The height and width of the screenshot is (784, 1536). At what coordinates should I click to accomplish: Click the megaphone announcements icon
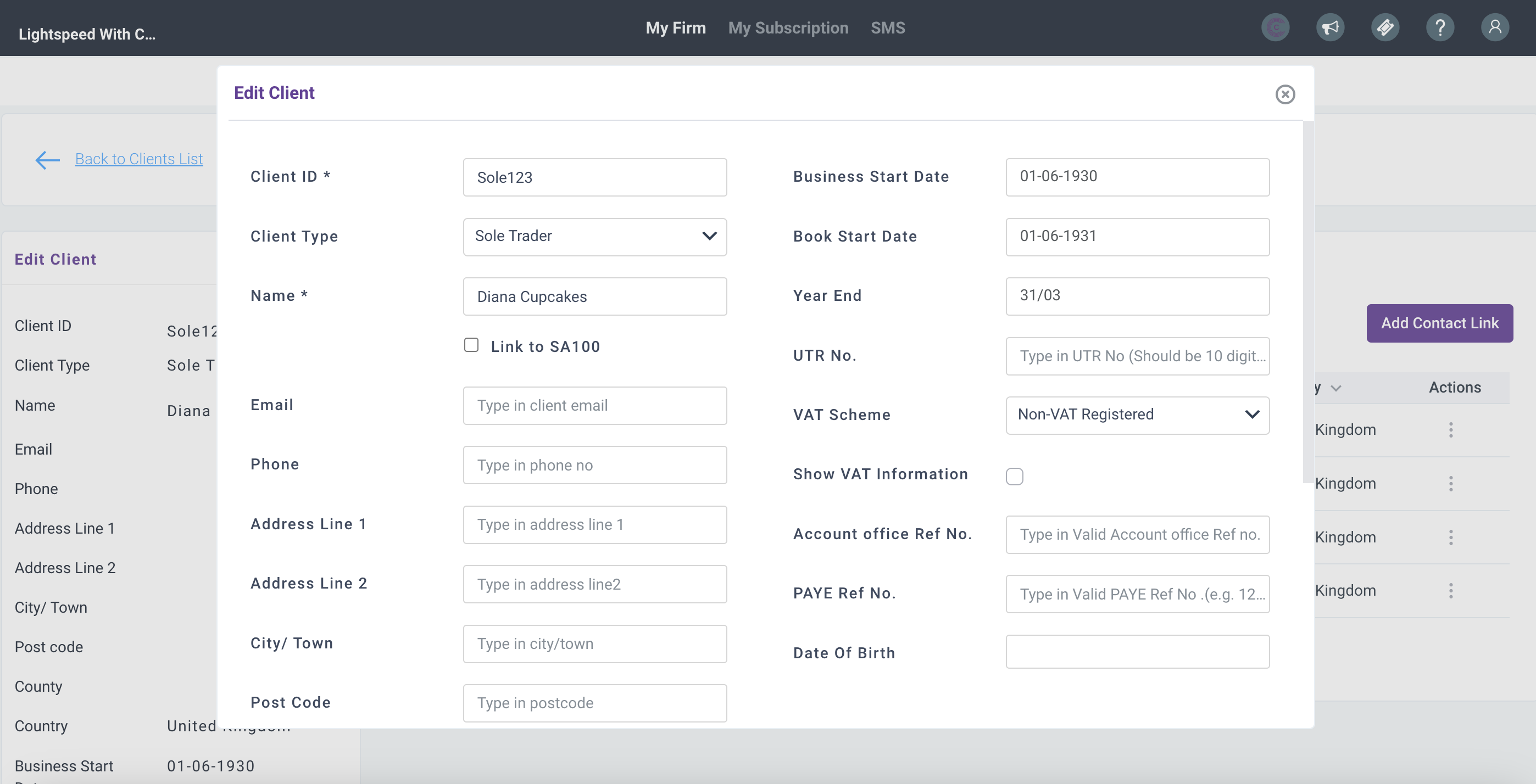point(1329,27)
